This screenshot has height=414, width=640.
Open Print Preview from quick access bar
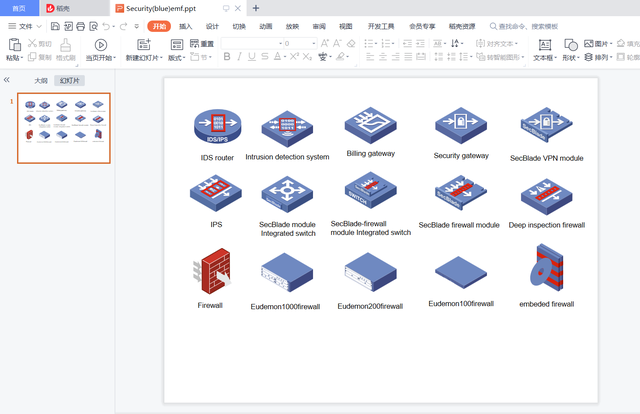click(x=93, y=27)
